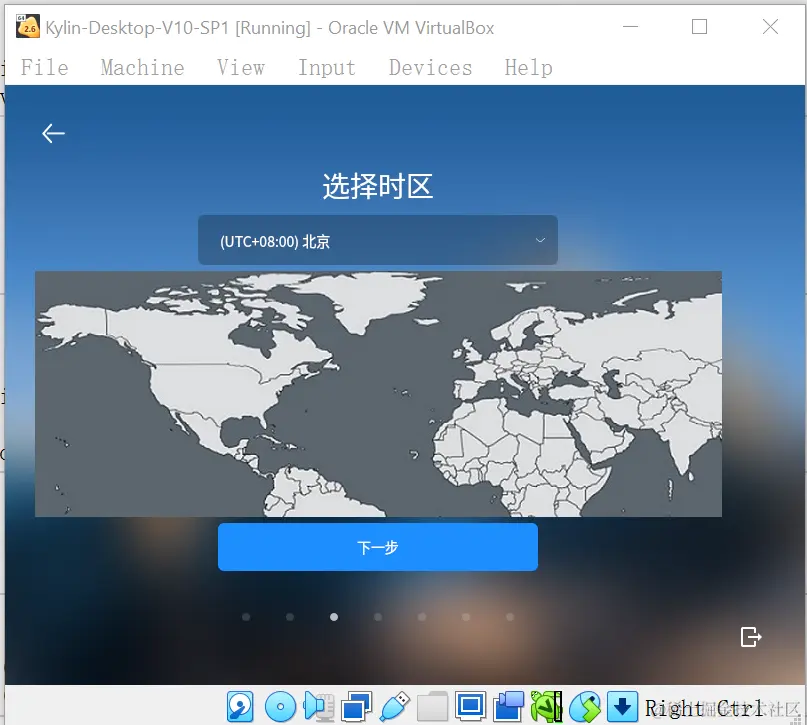The image size is (807, 725).
Task: Click the shared folders status icon
Action: coord(432,707)
